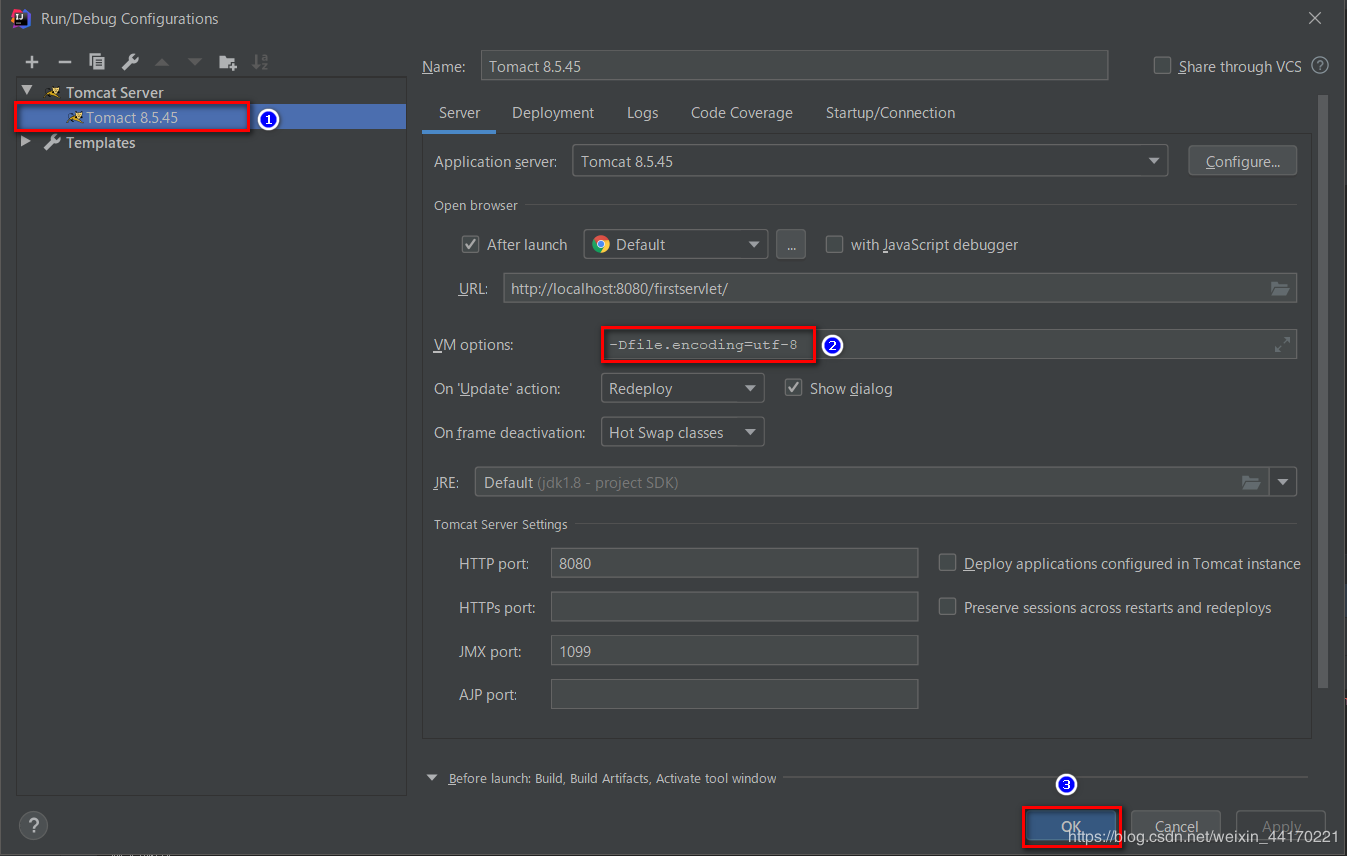
Task: Remove the configuration with minus icon
Action: [x=64, y=62]
